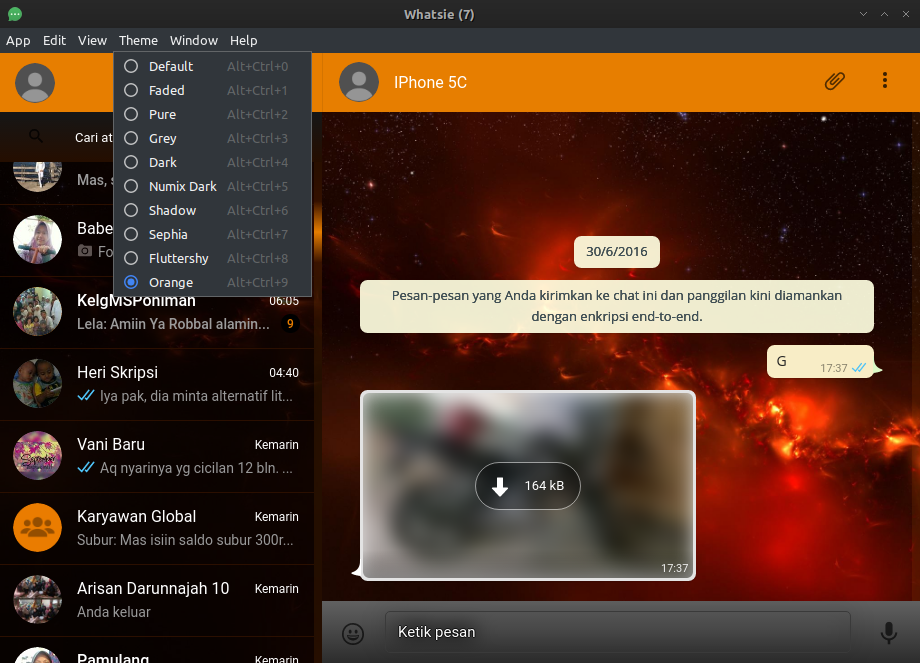
Task: Open the chat options three-dot menu
Action: tap(885, 80)
